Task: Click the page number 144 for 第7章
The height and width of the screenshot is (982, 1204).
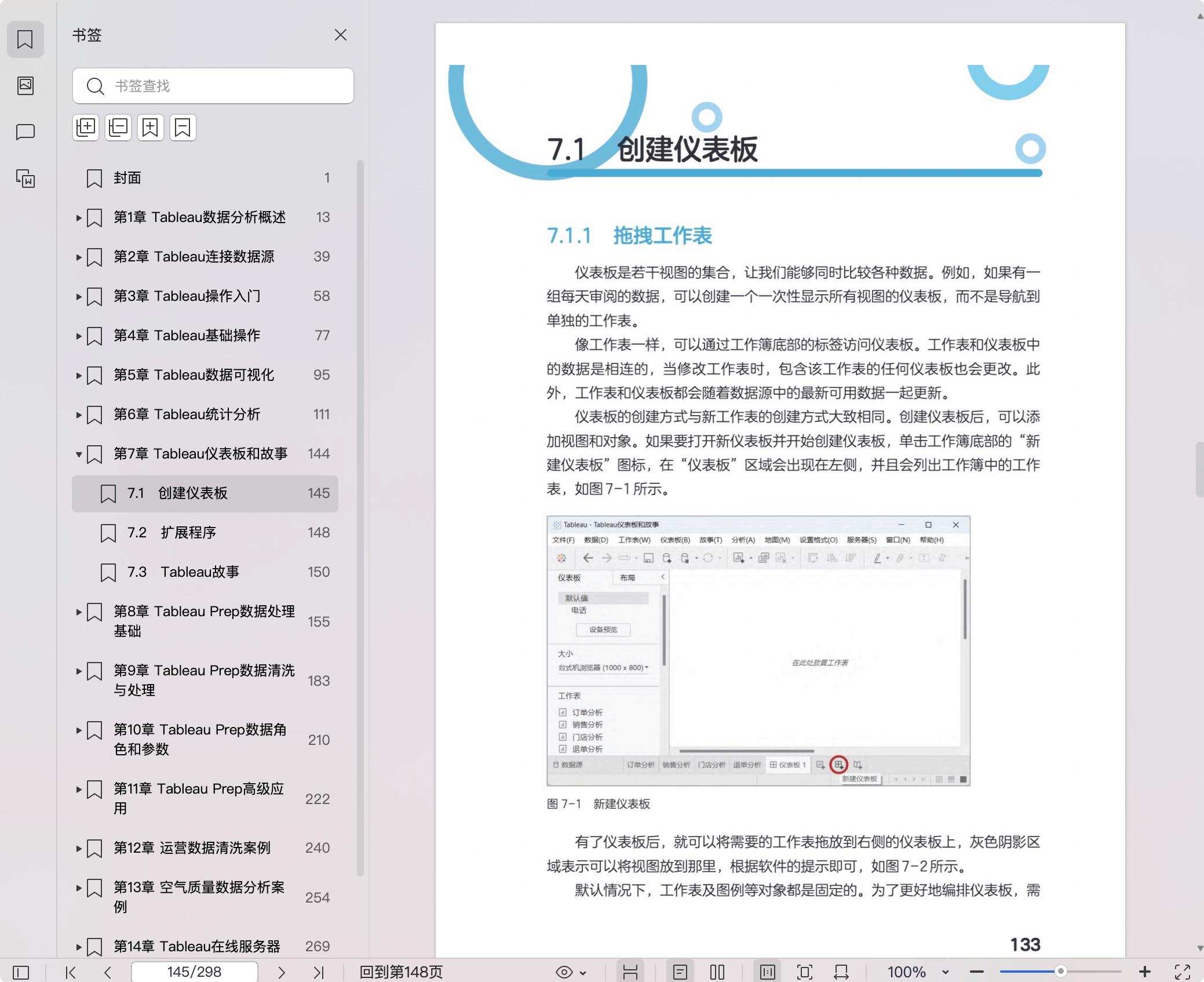Action: pos(319,454)
